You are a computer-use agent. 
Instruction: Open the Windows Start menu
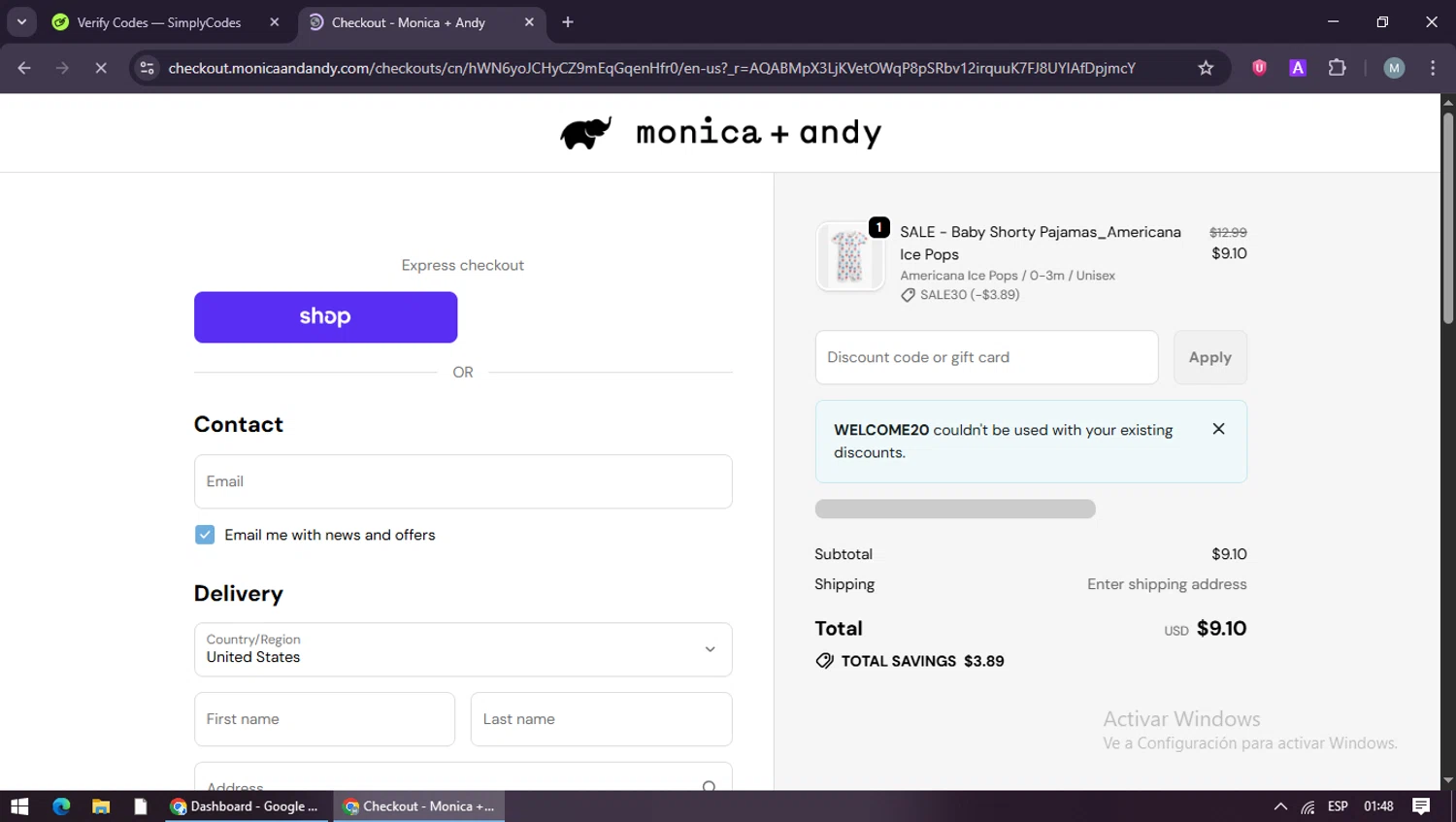(x=19, y=806)
